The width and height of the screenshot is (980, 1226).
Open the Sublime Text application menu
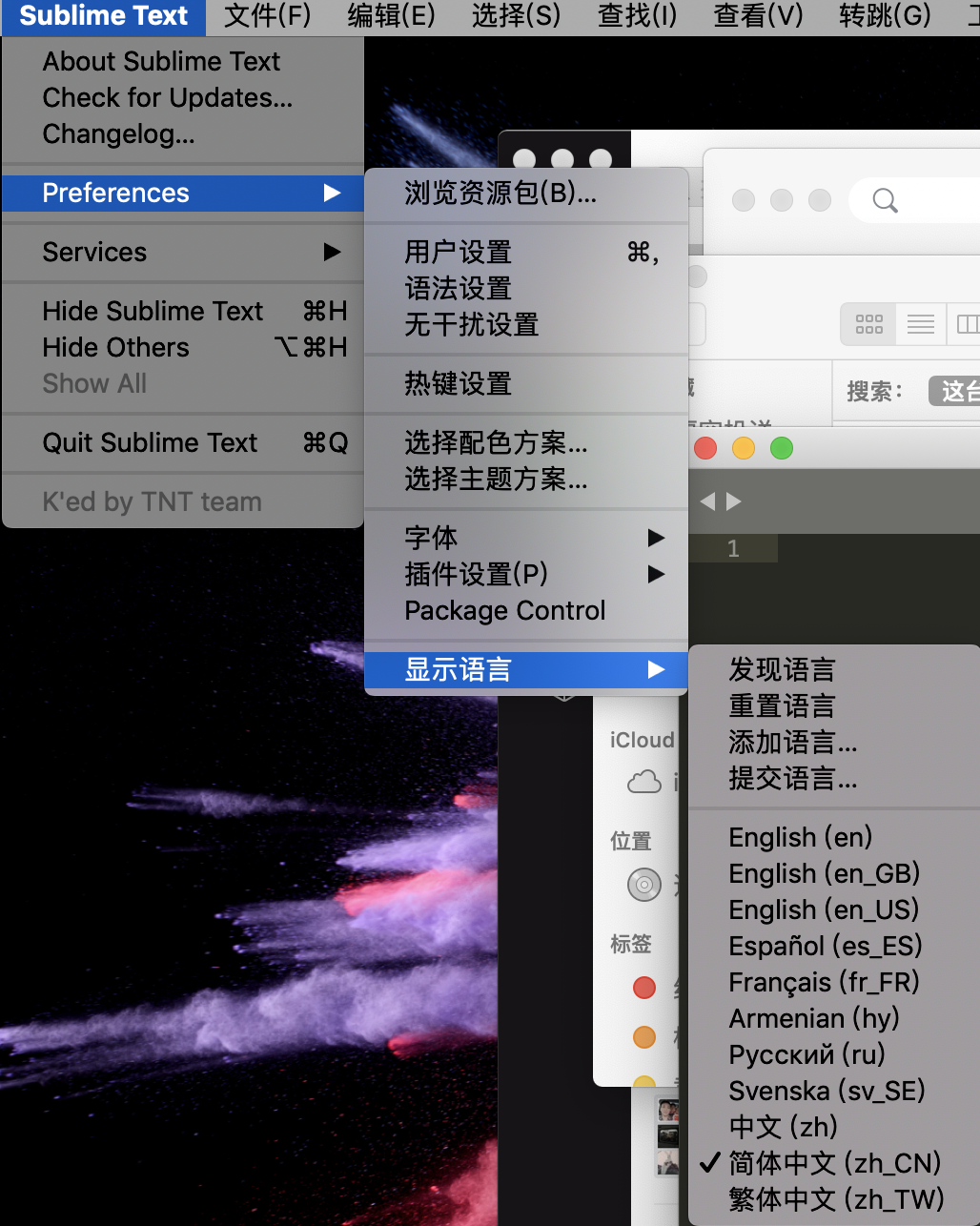[103, 16]
